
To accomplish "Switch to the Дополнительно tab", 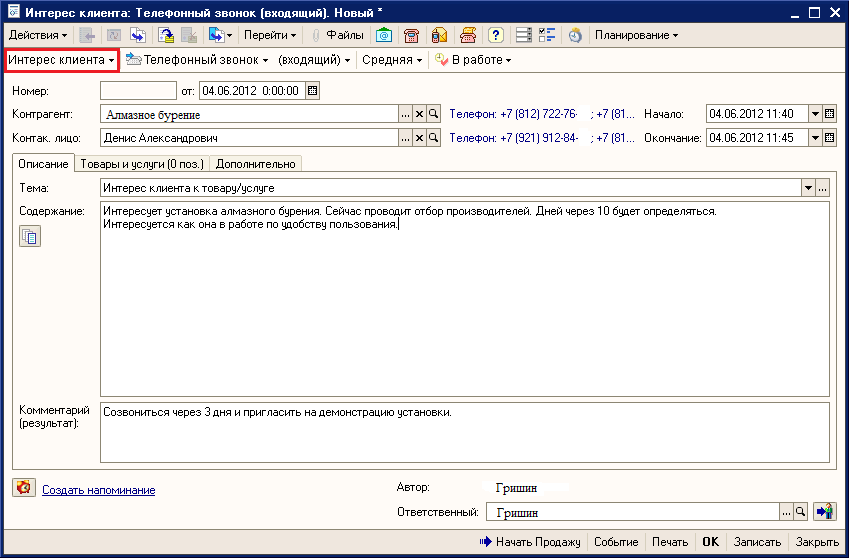I will 256,164.
